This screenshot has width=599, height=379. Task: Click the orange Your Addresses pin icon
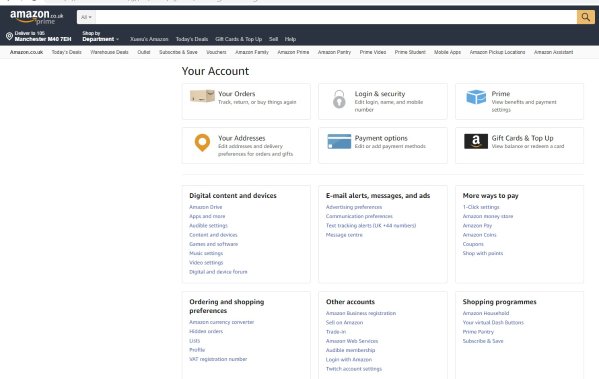202,143
